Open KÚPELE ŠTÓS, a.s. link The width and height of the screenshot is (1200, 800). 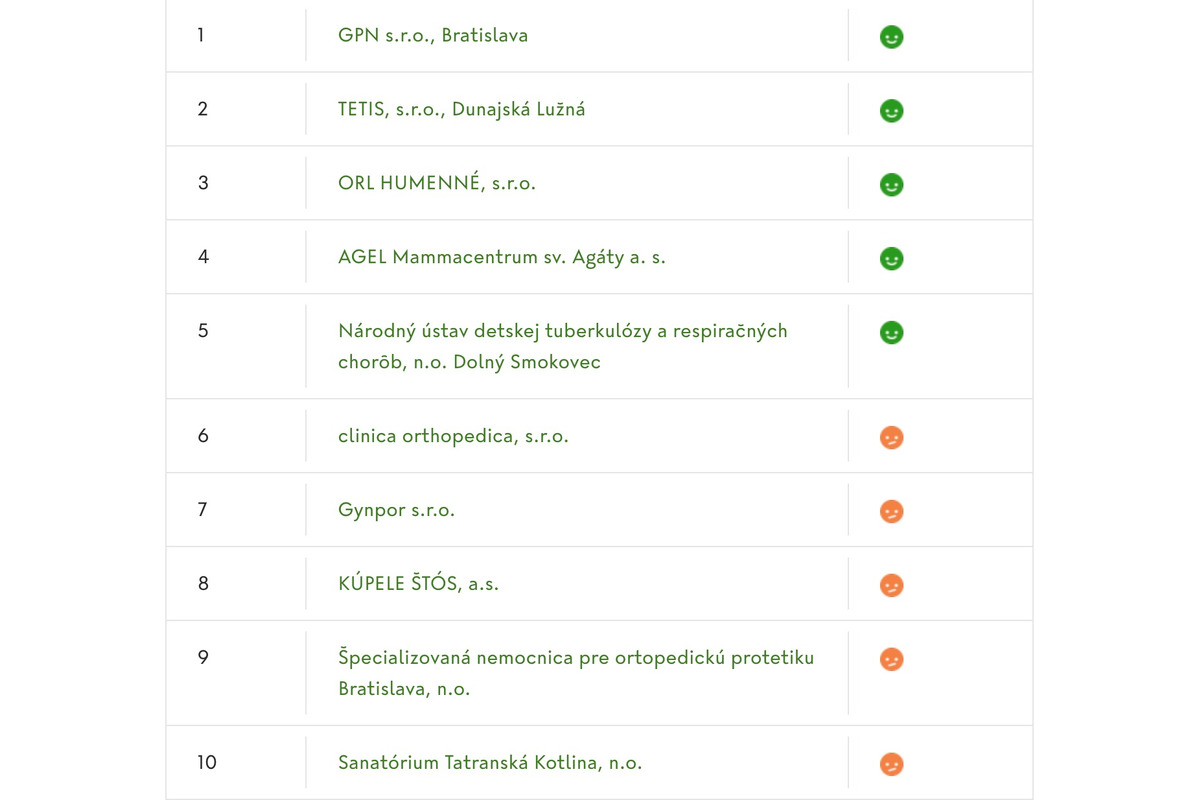[418, 584]
